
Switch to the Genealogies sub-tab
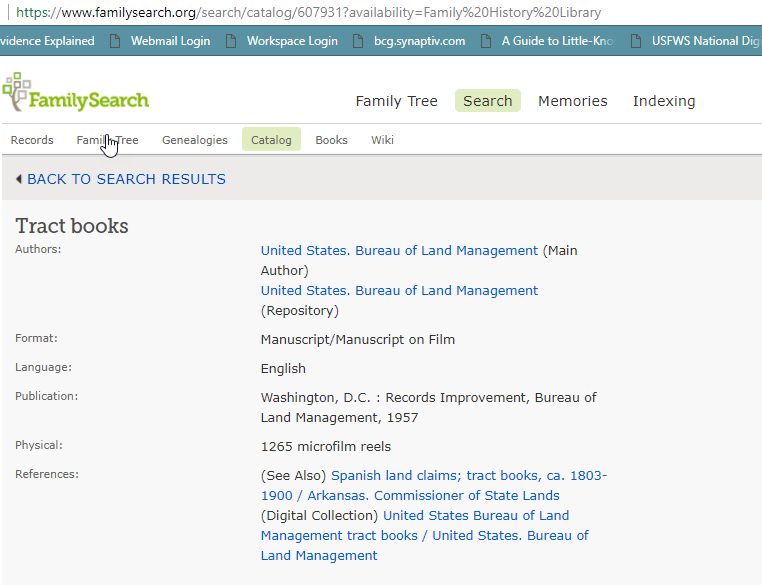click(x=194, y=140)
